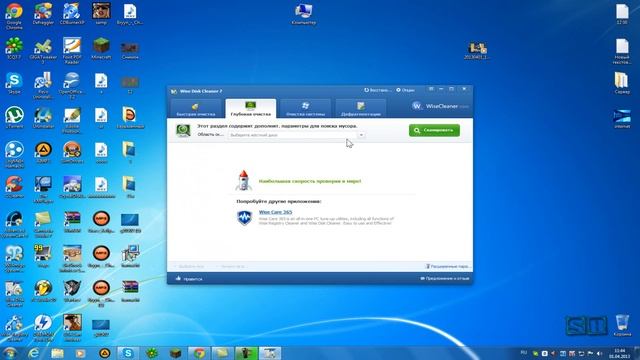Image resolution: width=640 pixels, height=360 pixels.
Task: Open Internet Explorer from taskbar
Action: pos(33,353)
